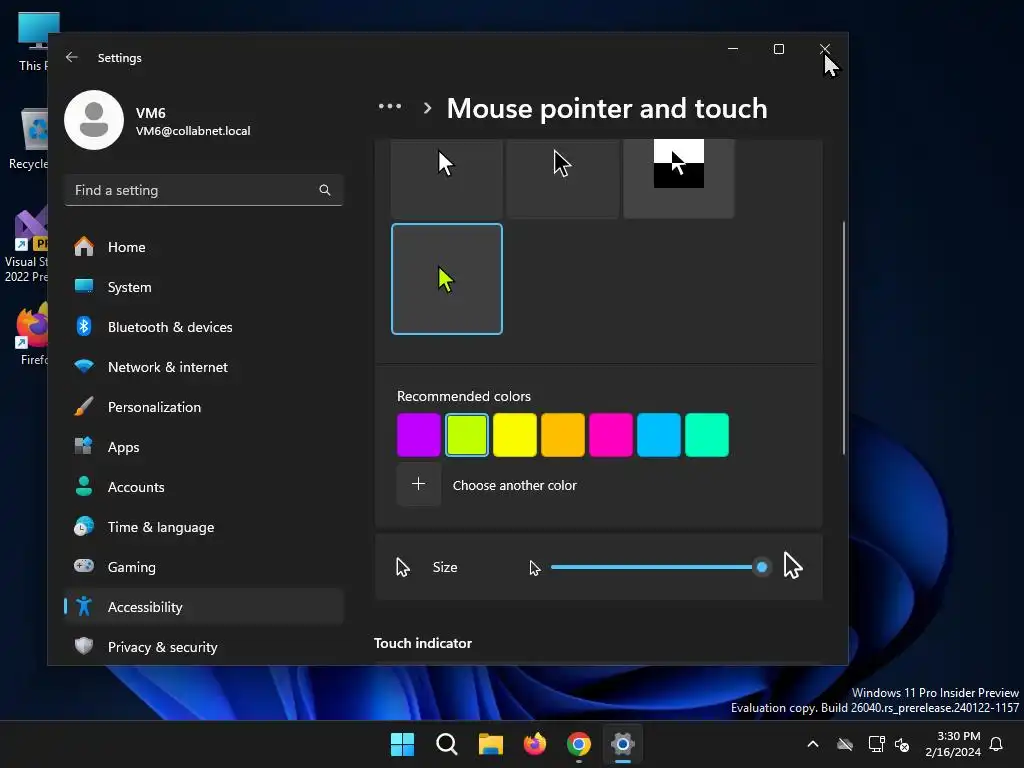Open the network status tray icon
The width and height of the screenshot is (1024, 768).
(876, 744)
